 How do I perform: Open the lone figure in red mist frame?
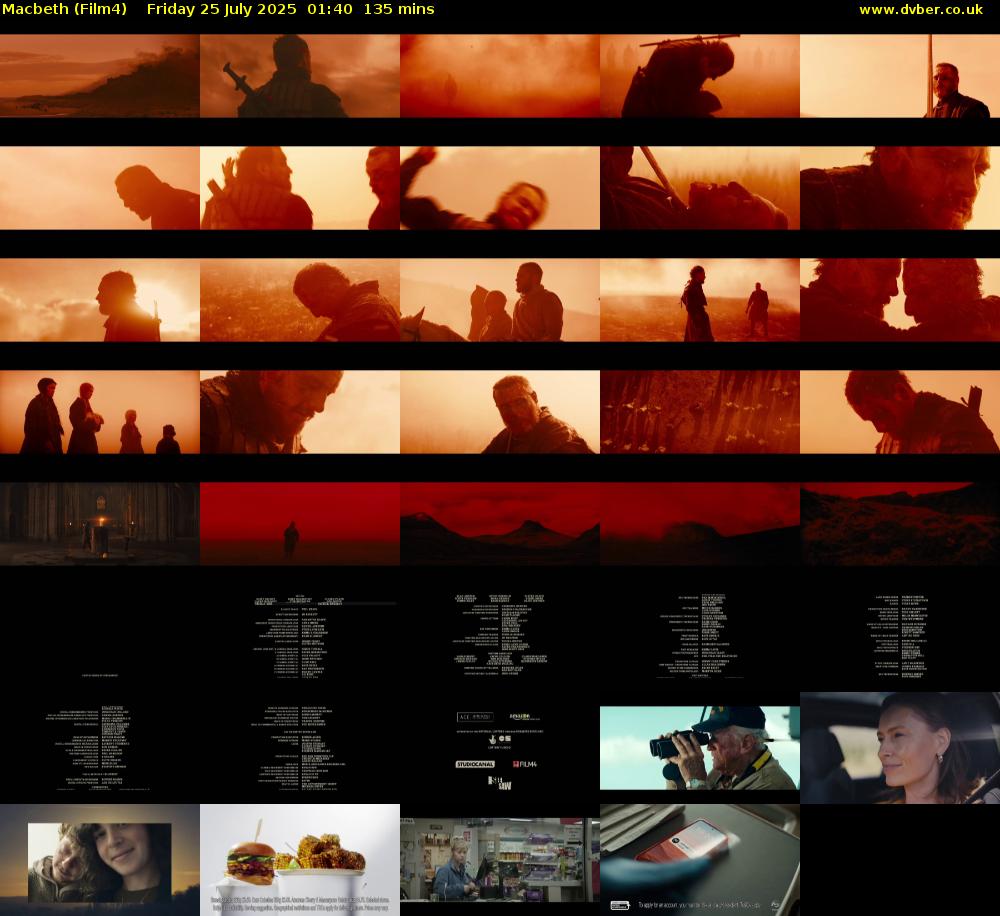point(300,524)
